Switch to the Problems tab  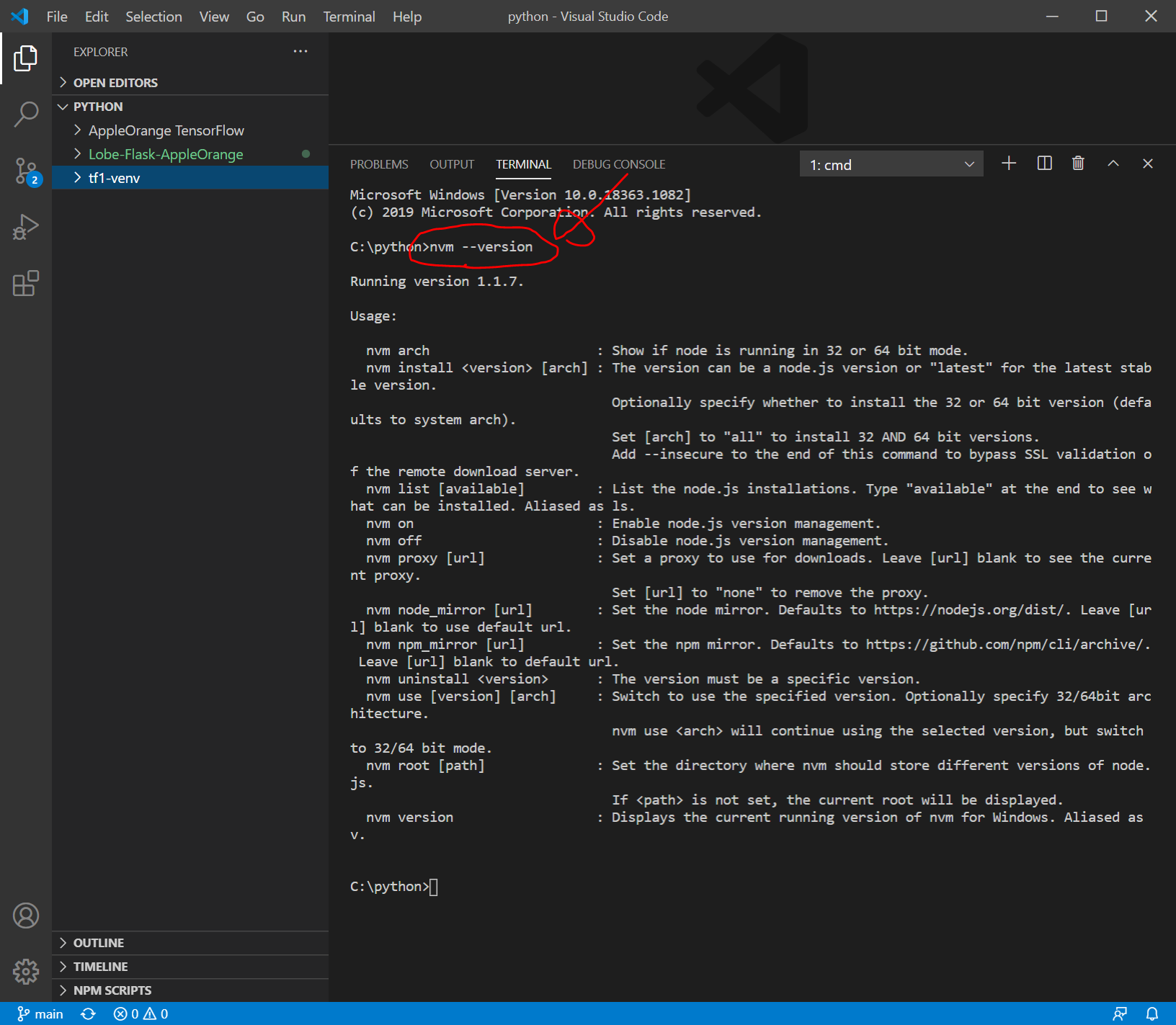pos(379,164)
